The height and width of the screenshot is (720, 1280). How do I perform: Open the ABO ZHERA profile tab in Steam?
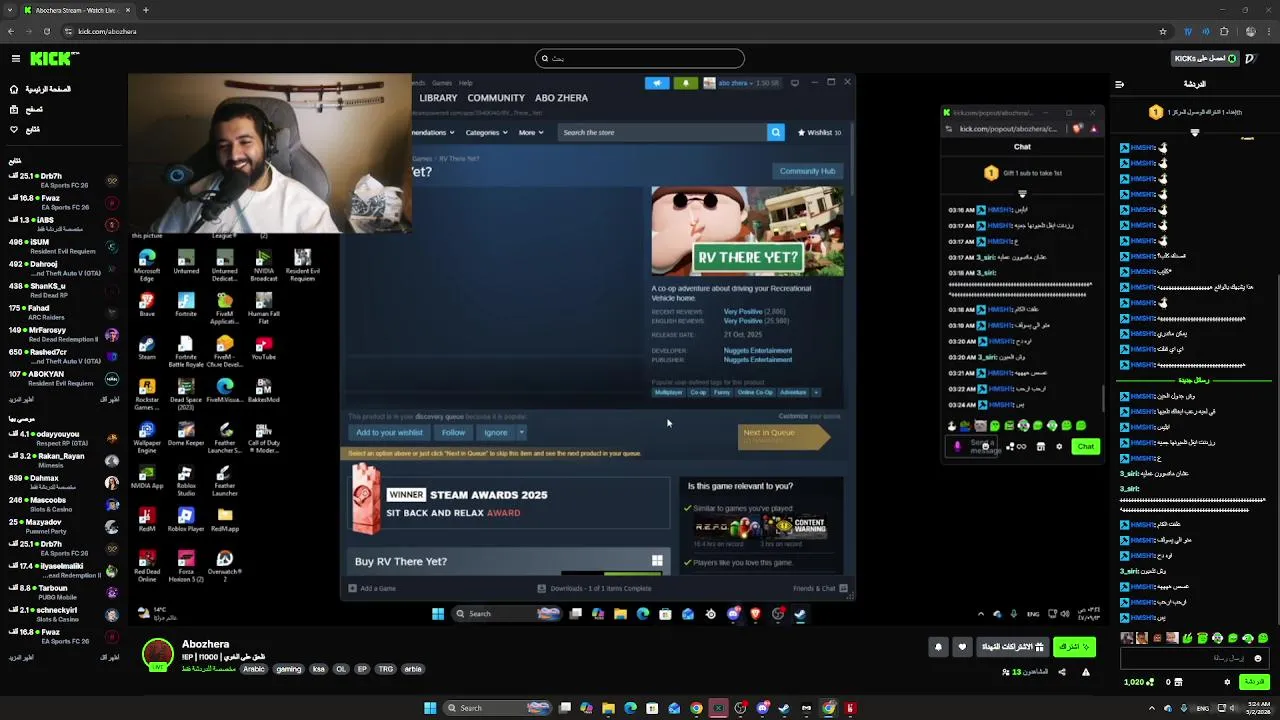[561, 98]
